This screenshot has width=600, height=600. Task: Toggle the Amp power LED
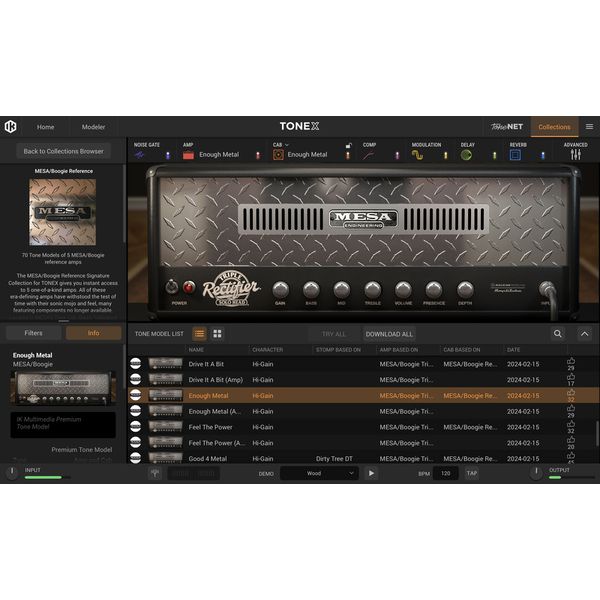[258, 155]
